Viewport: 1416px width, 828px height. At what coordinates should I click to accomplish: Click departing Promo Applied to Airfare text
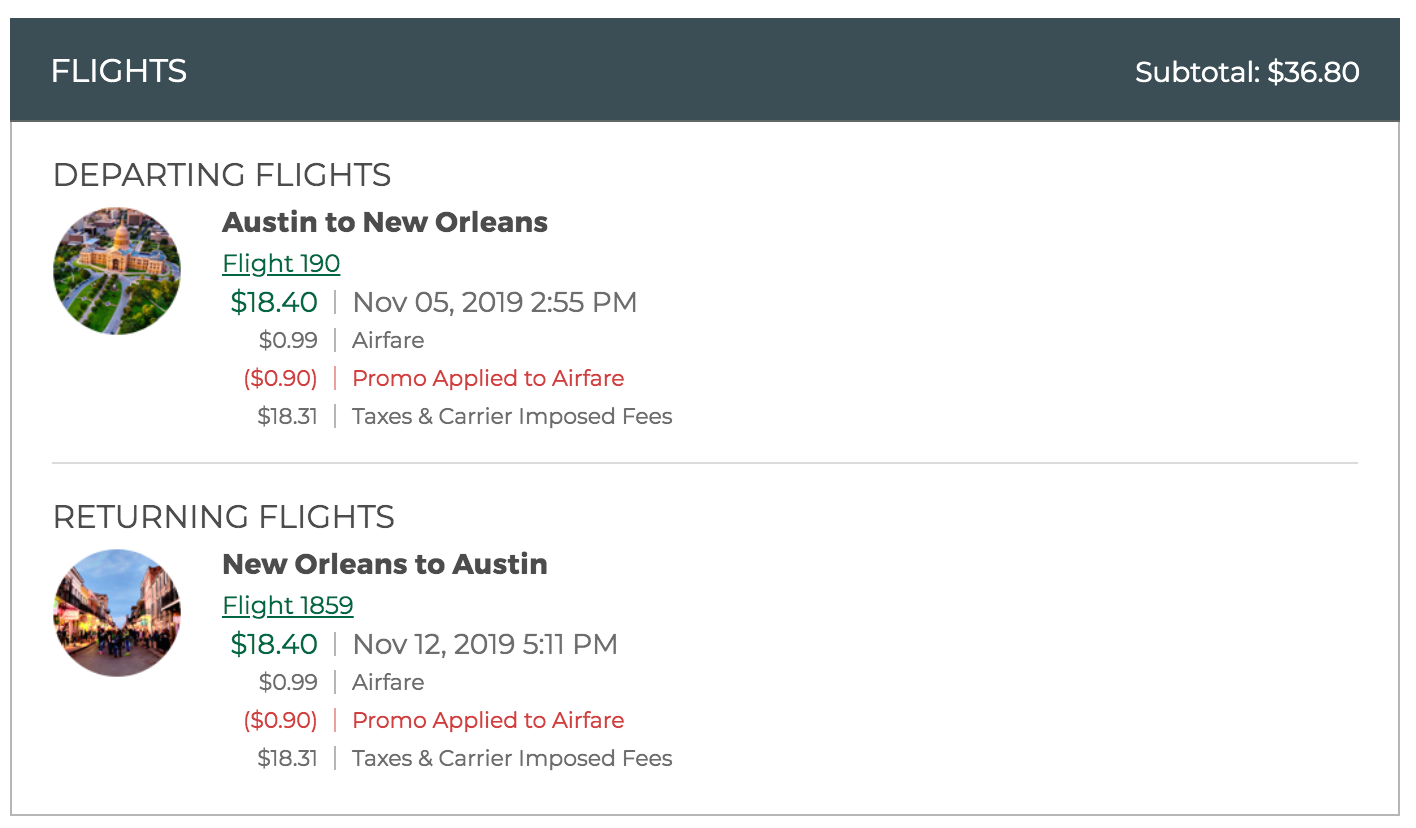[488, 378]
